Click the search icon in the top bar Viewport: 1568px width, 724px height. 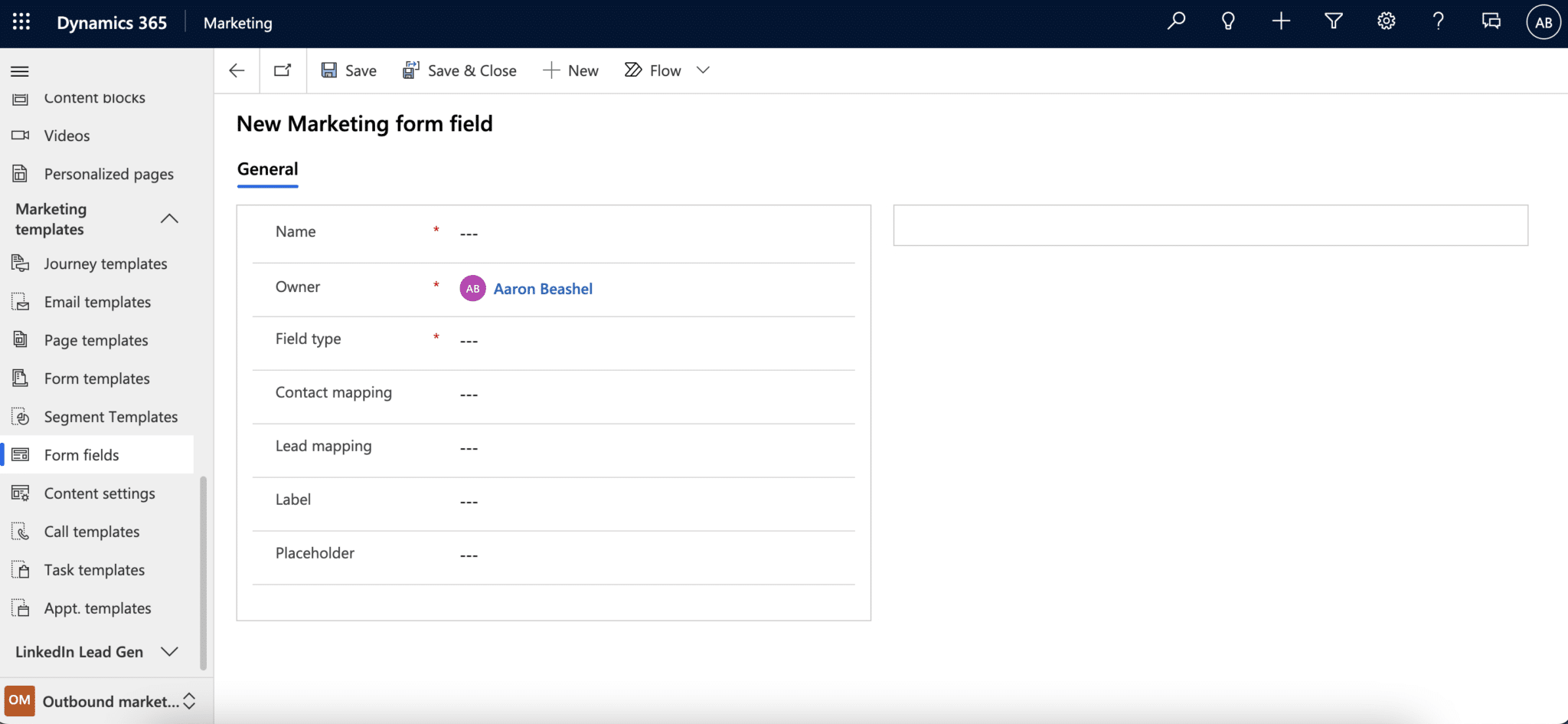pyautogui.click(x=1176, y=21)
